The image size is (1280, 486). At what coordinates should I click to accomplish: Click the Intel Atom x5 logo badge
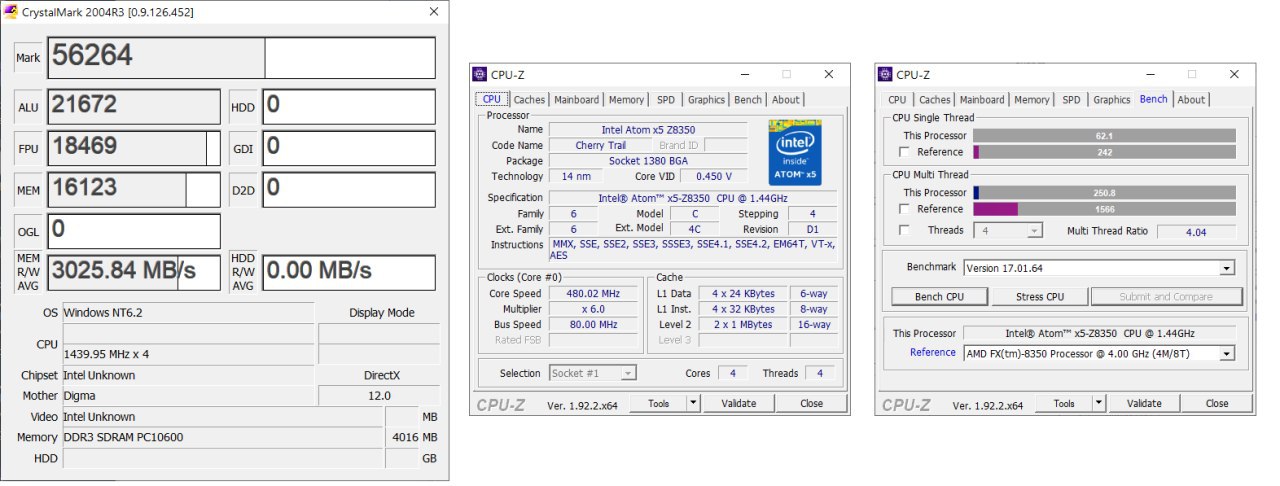[795, 152]
